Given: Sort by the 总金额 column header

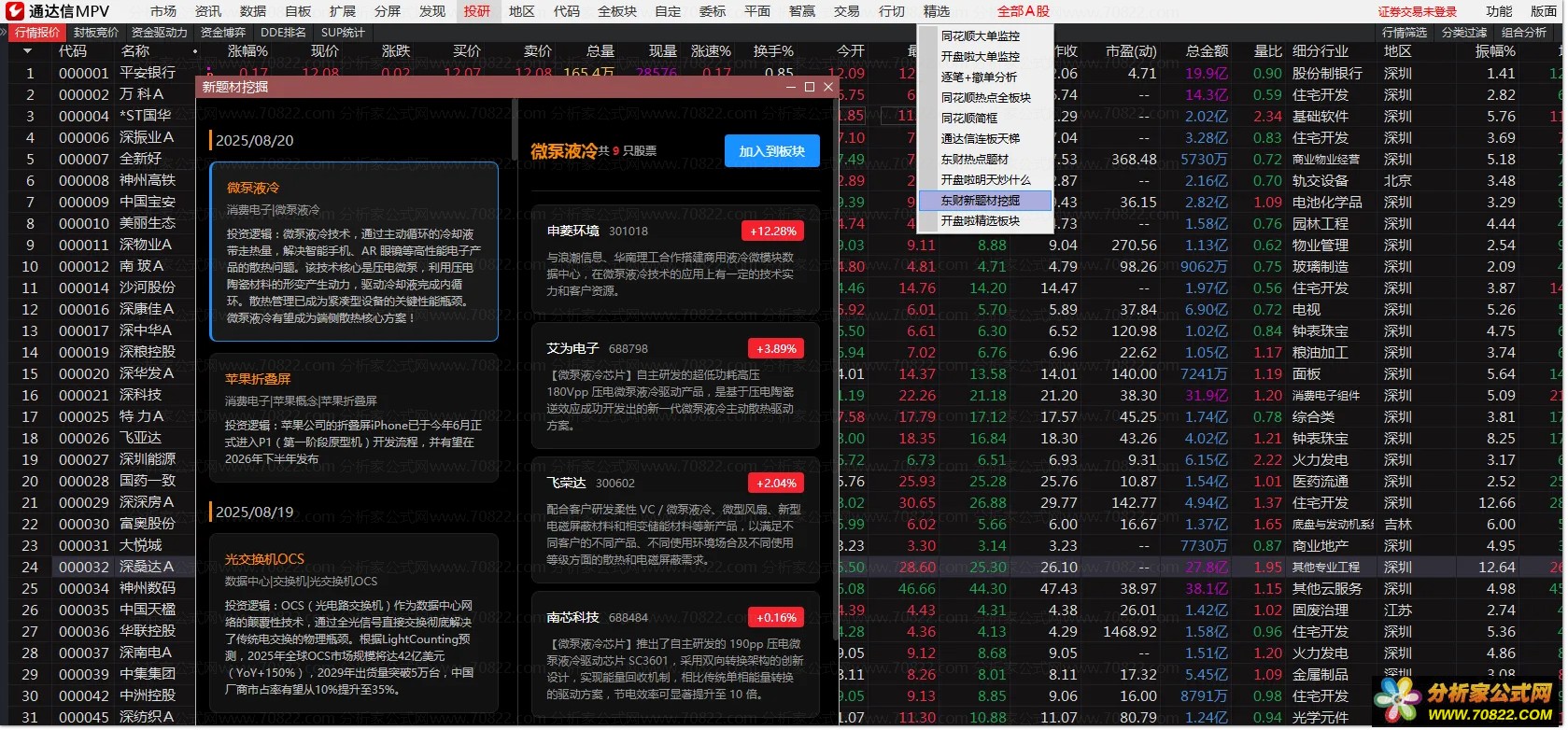Looking at the screenshot, I should point(1207,51).
